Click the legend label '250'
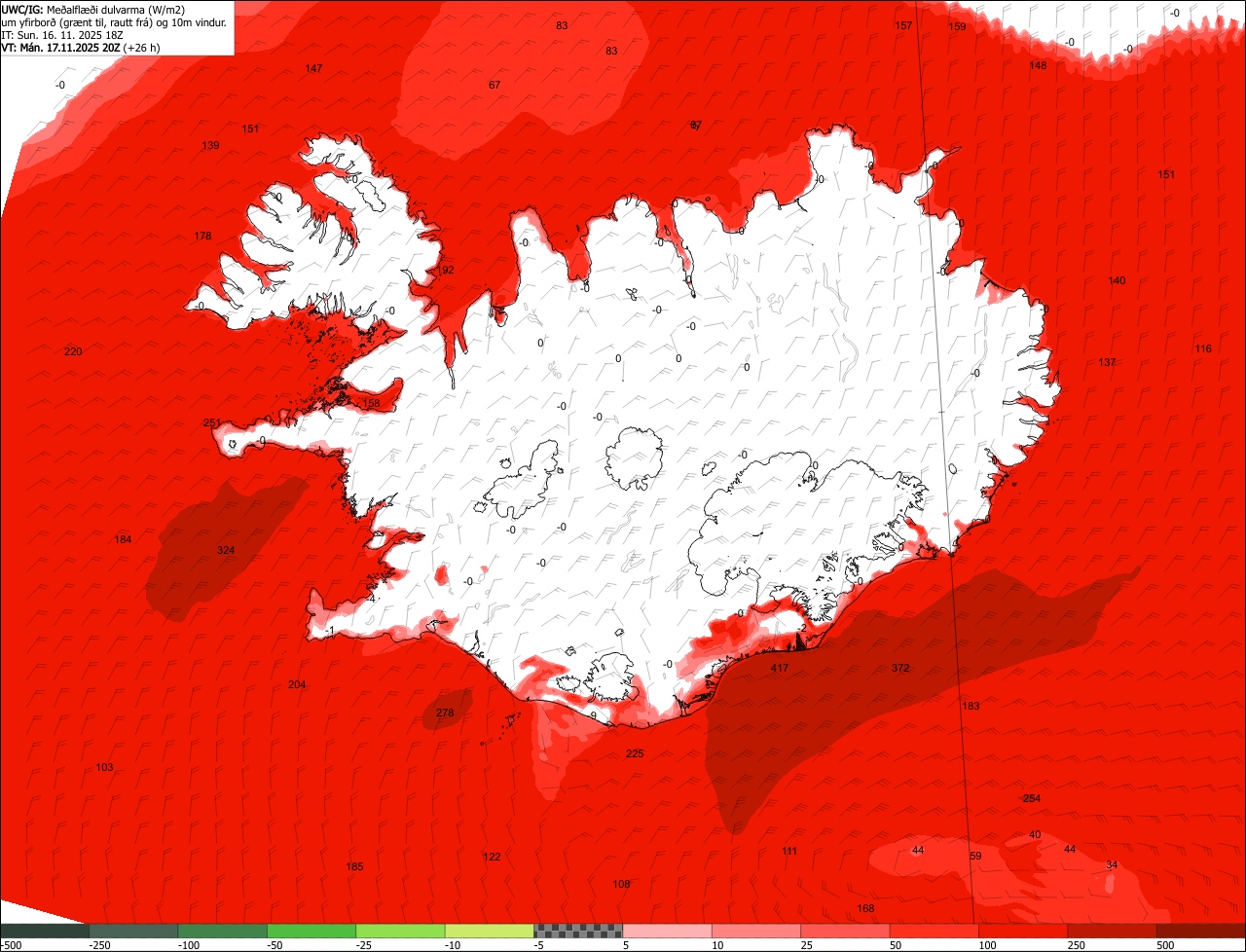 (x=1077, y=945)
